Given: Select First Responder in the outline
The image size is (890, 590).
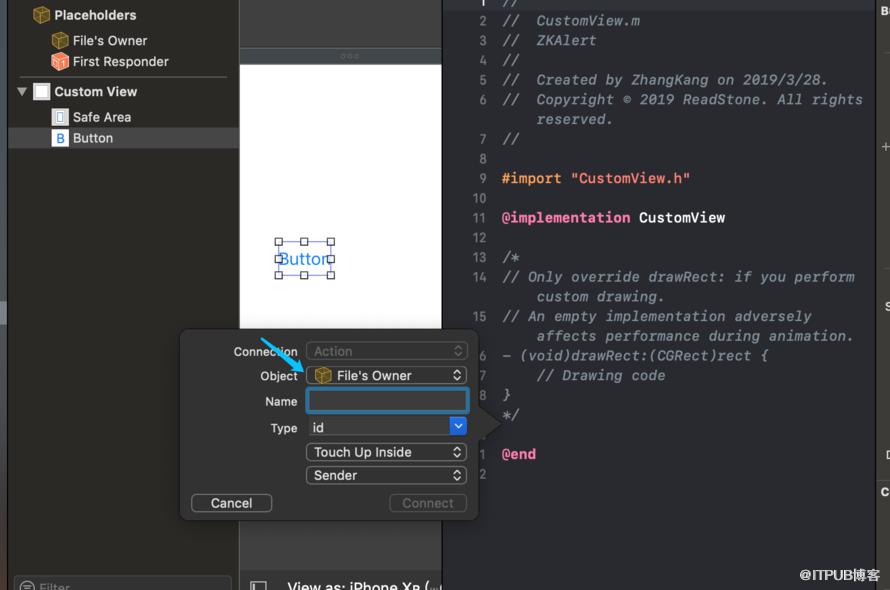Looking at the screenshot, I should [x=121, y=61].
